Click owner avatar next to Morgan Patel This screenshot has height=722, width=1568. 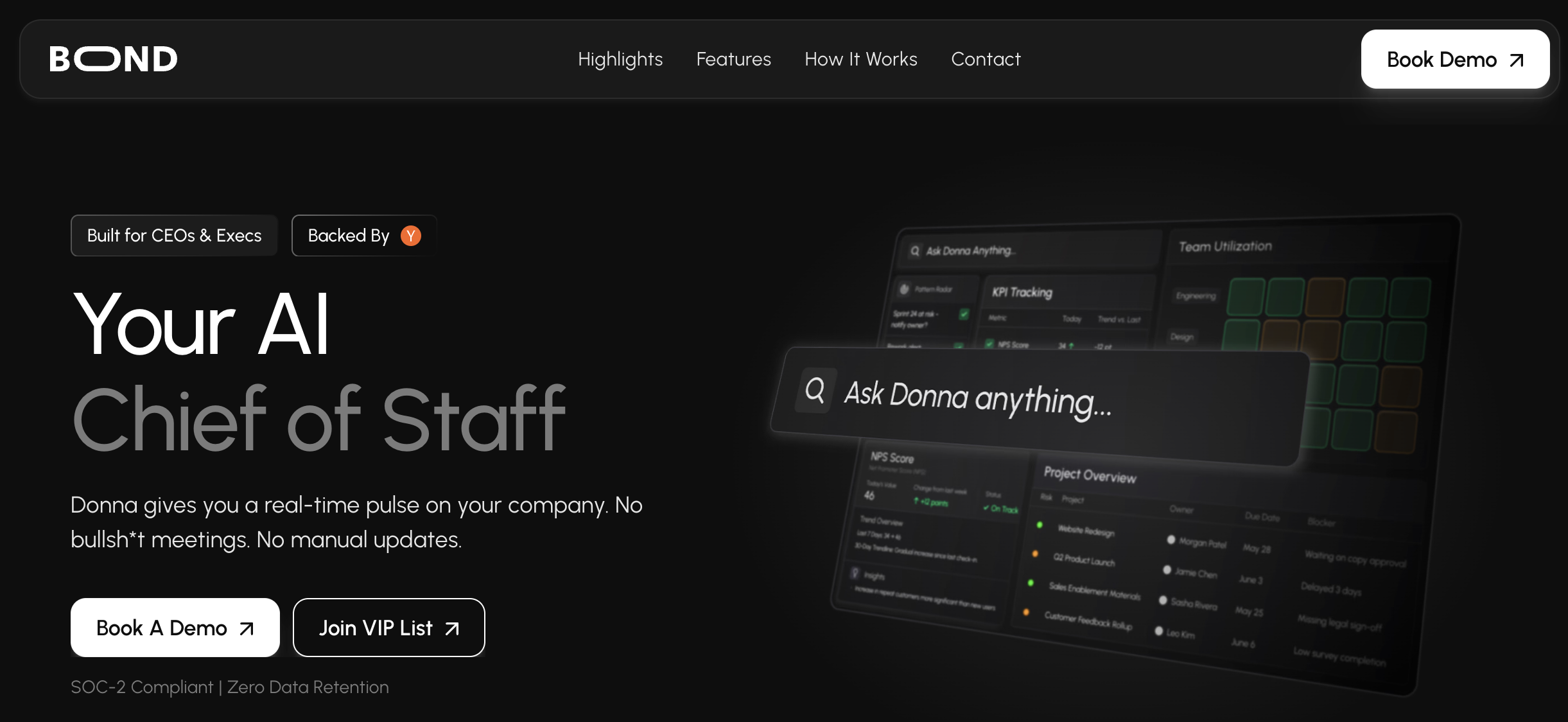(1171, 540)
